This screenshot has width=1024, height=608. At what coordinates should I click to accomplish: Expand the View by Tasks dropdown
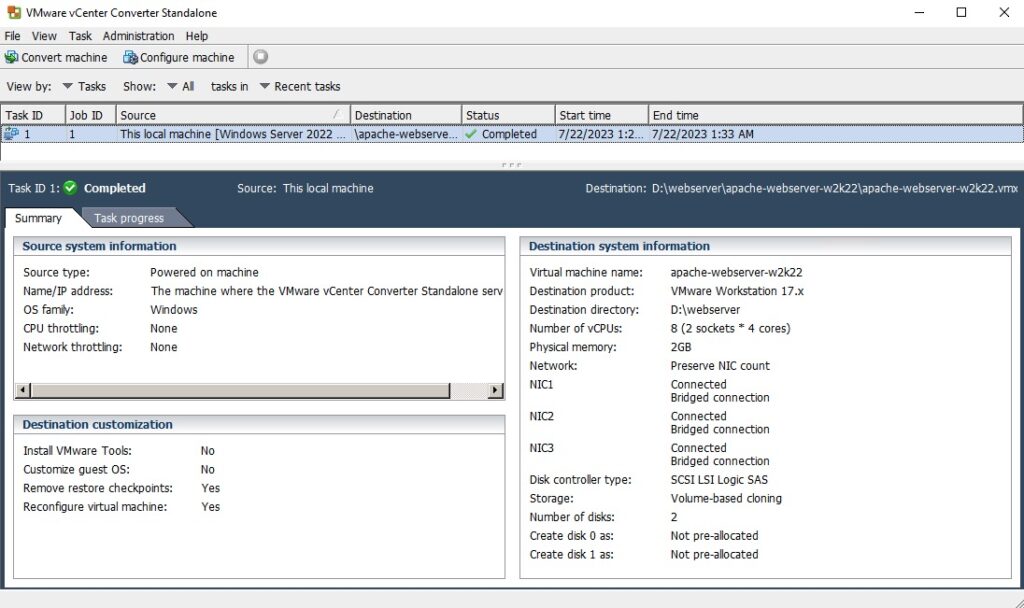[x=84, y=86]
